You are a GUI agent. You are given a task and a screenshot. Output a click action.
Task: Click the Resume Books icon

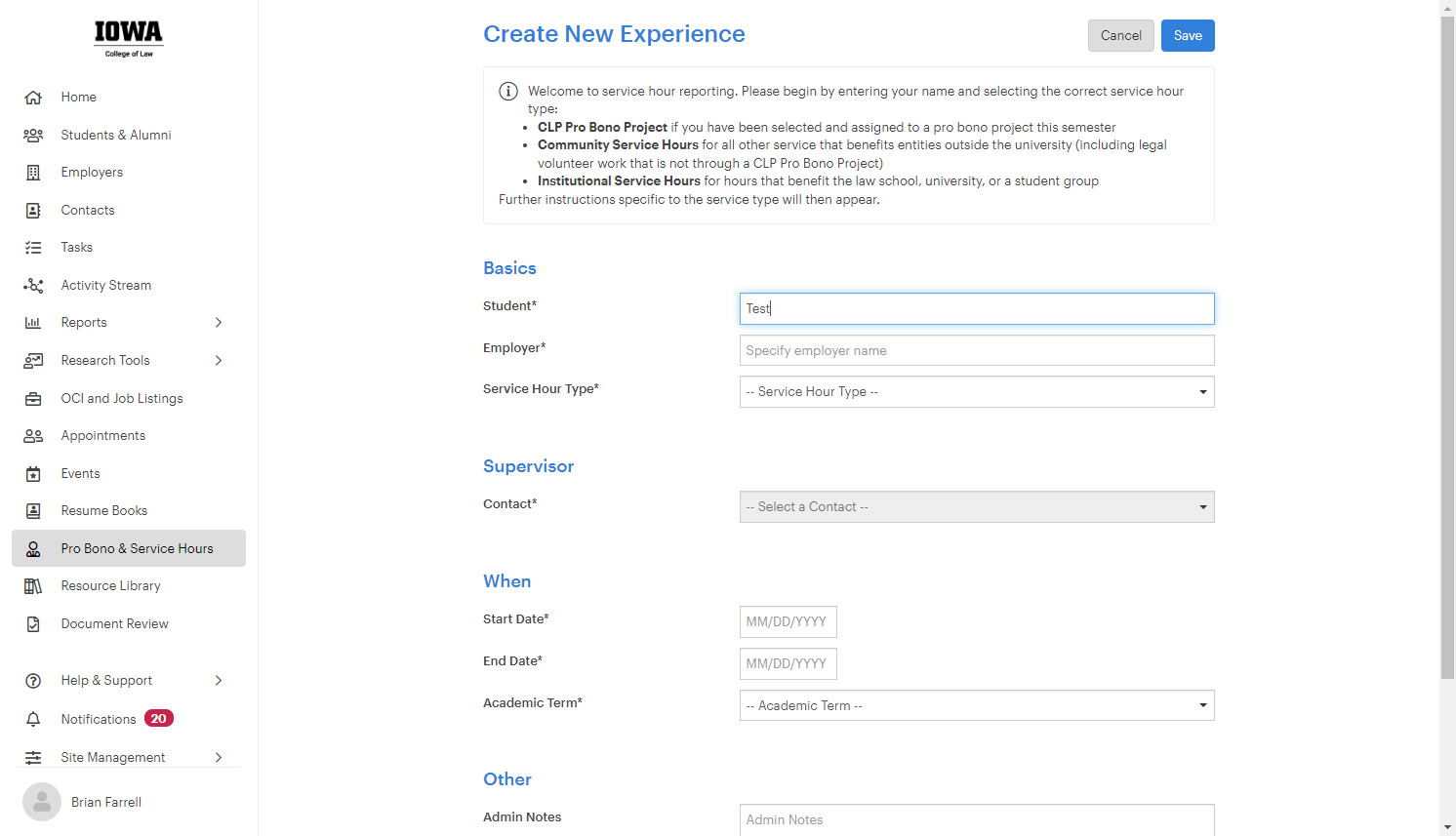pyautogui.click(x=33, y=511)
